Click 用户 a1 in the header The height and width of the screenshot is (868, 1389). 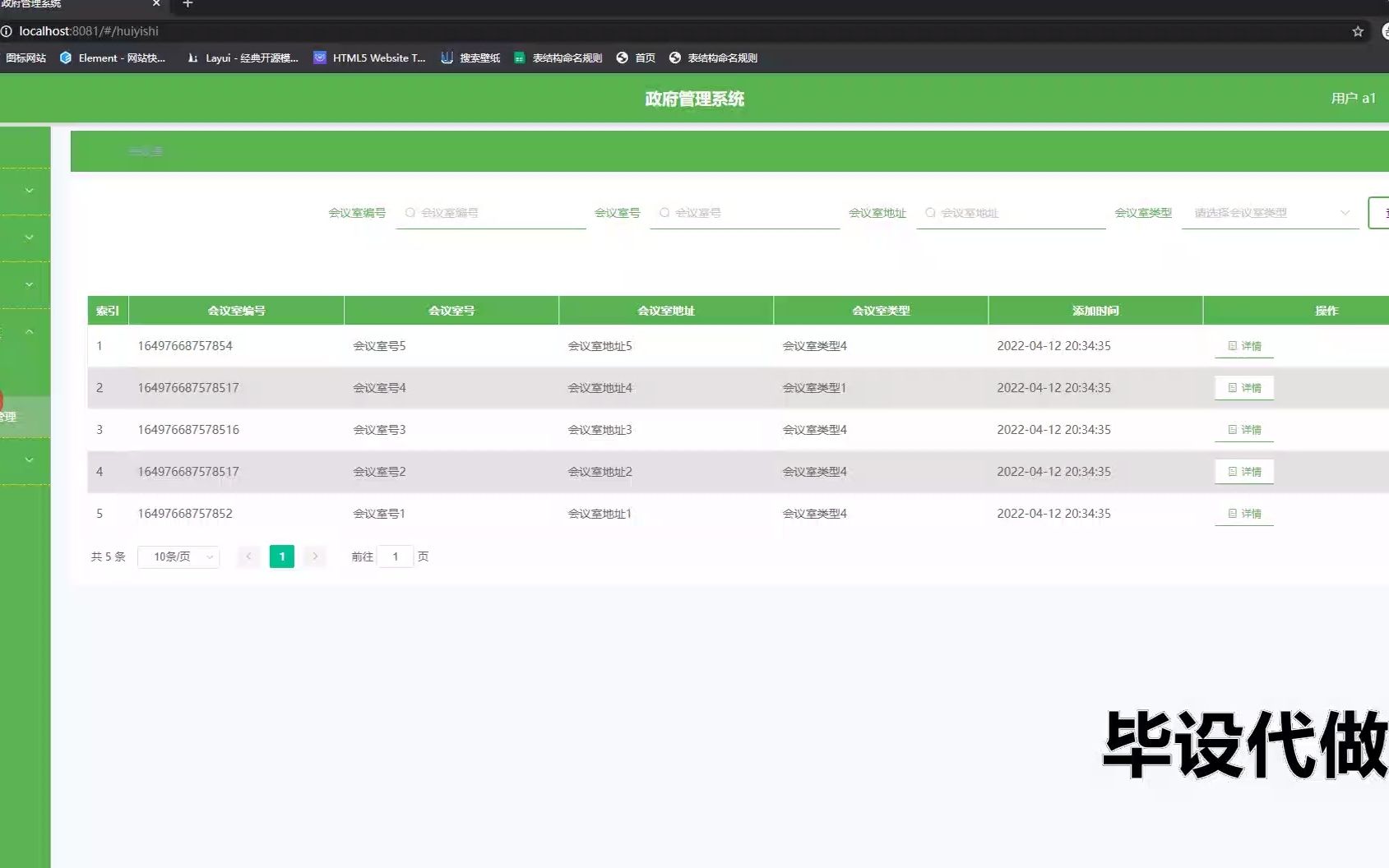point(1354,98)
